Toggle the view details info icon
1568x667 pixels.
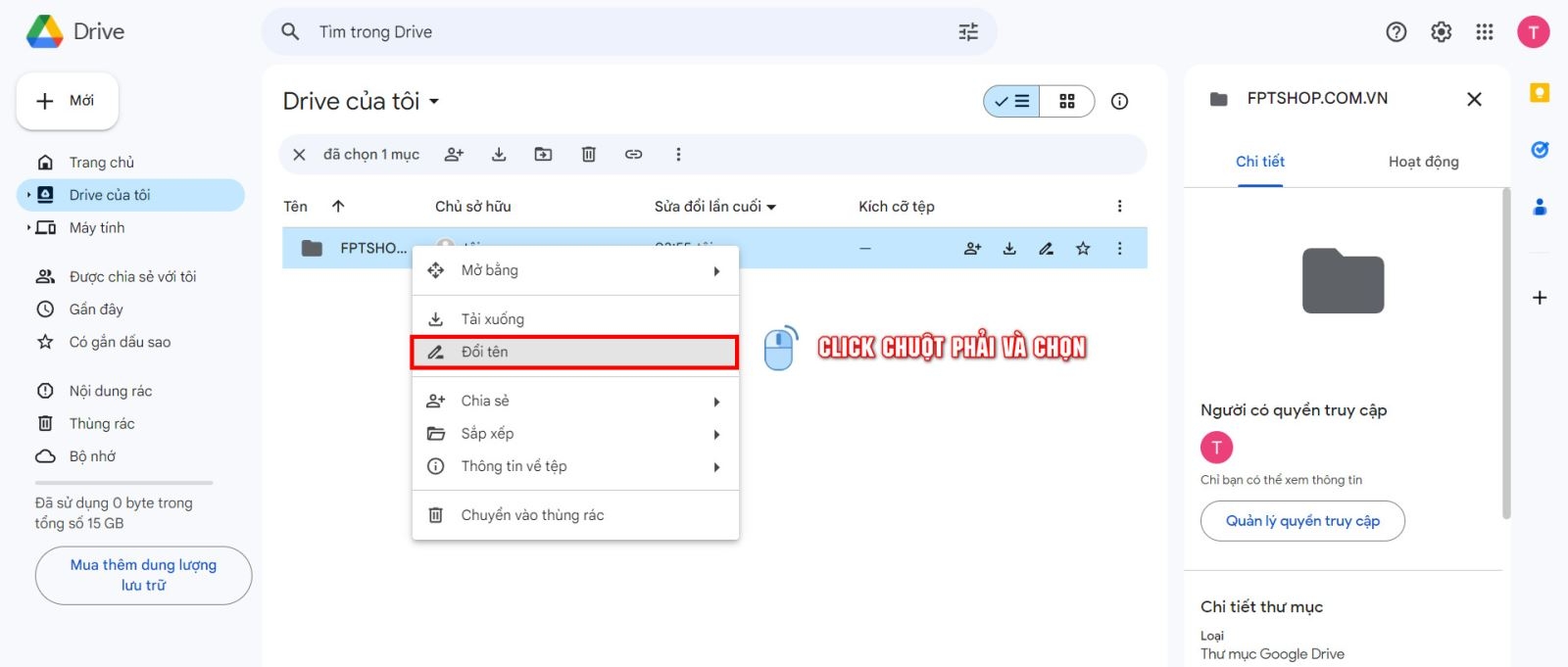coord(1119,101)
